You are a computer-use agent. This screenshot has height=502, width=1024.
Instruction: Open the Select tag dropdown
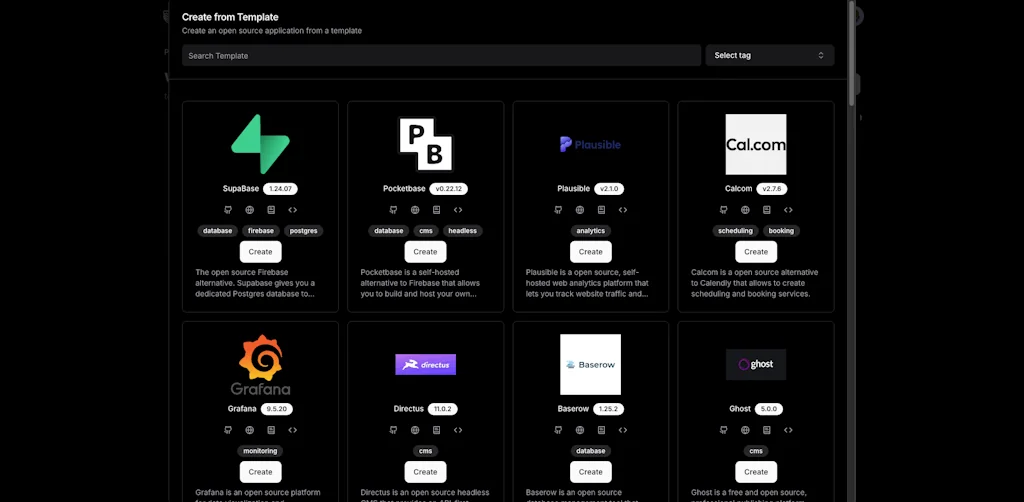pos(769,55)
